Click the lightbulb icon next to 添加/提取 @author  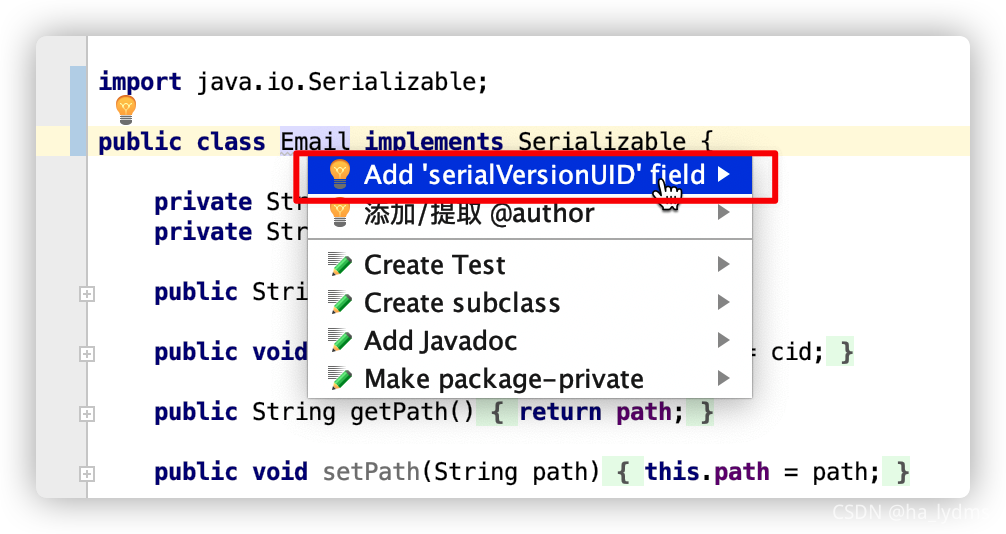pyautogui.click(x=340, y=213)
